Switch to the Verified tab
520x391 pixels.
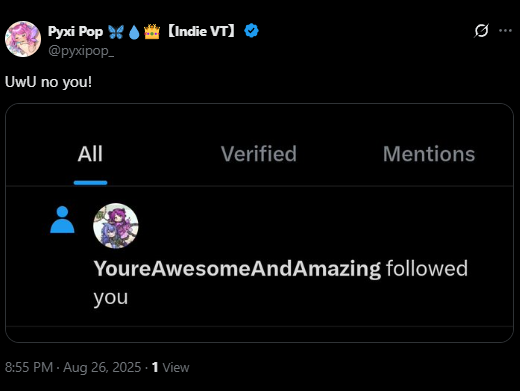(x=259, y=154)
